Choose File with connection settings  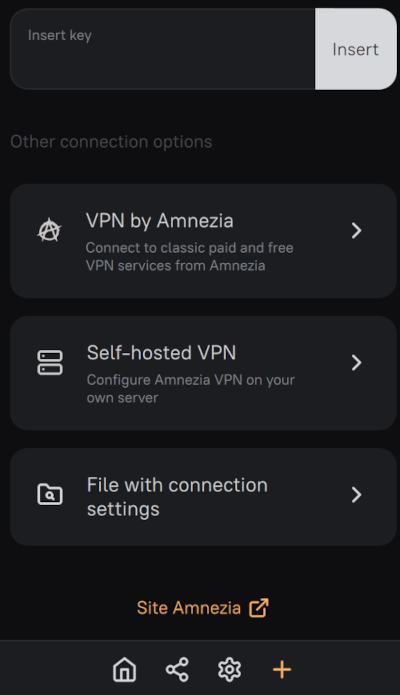tap(203, 497)
